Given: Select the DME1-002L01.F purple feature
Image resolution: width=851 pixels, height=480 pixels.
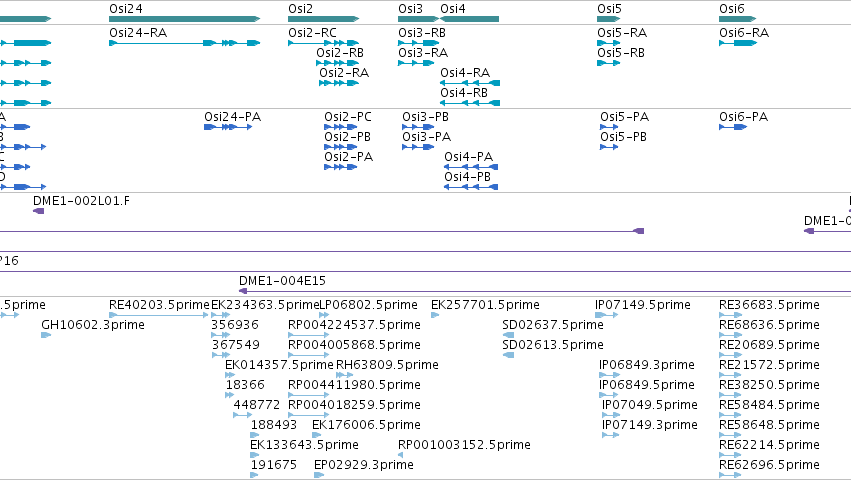Looking at the screenshot, I should click(x=39, y=211).
